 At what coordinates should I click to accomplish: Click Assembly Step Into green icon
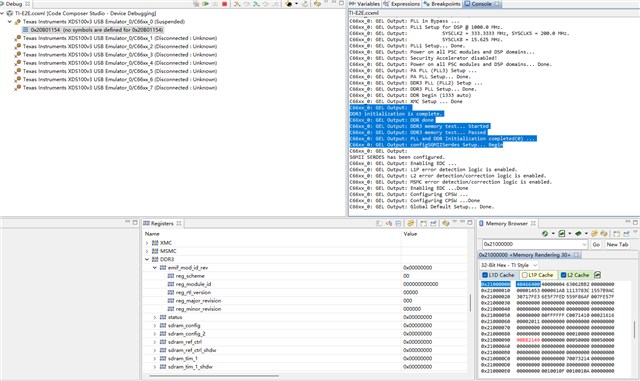click(256, 4)
